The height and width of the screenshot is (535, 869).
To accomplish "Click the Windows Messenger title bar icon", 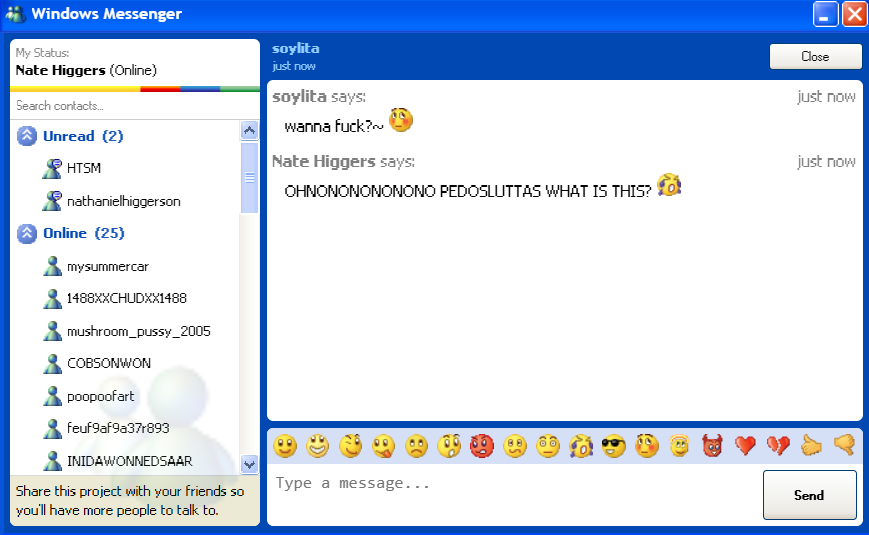I will point(16,13).
